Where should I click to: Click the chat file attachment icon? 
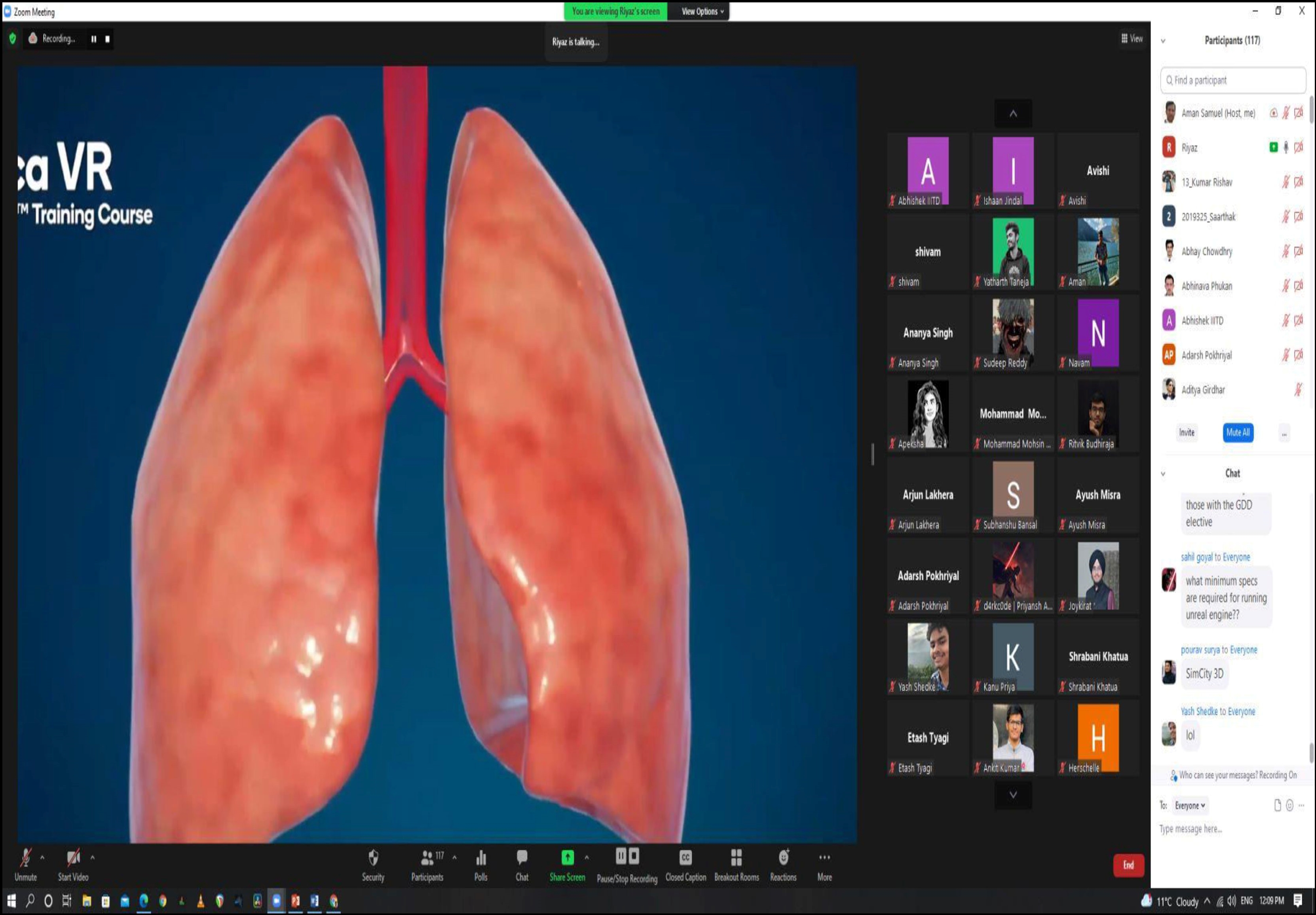click(x=1277, y=805)
